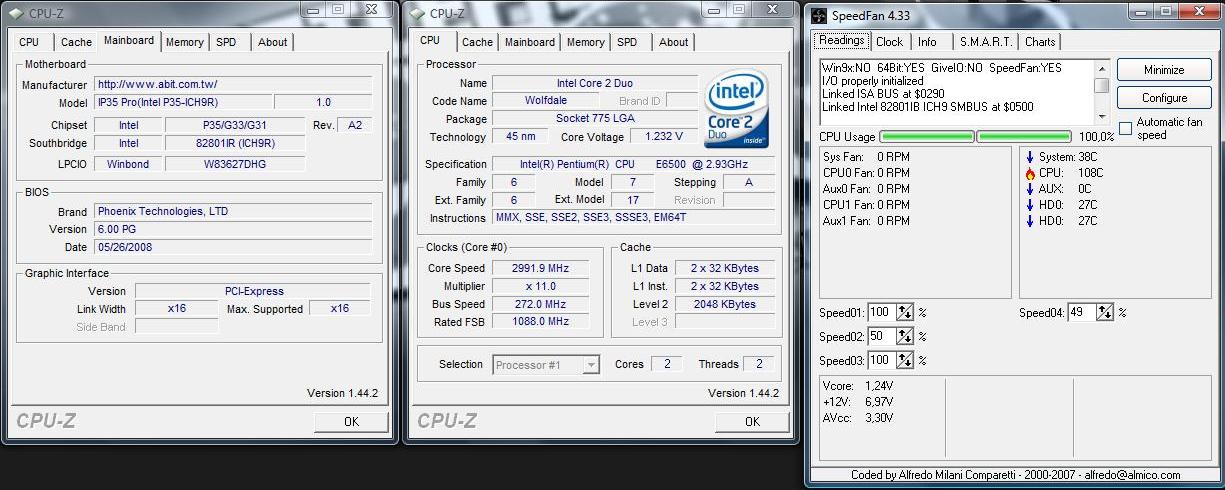1225x490 pixels.
Task: Click the Speed01 value field
Action: coord(881,312)
